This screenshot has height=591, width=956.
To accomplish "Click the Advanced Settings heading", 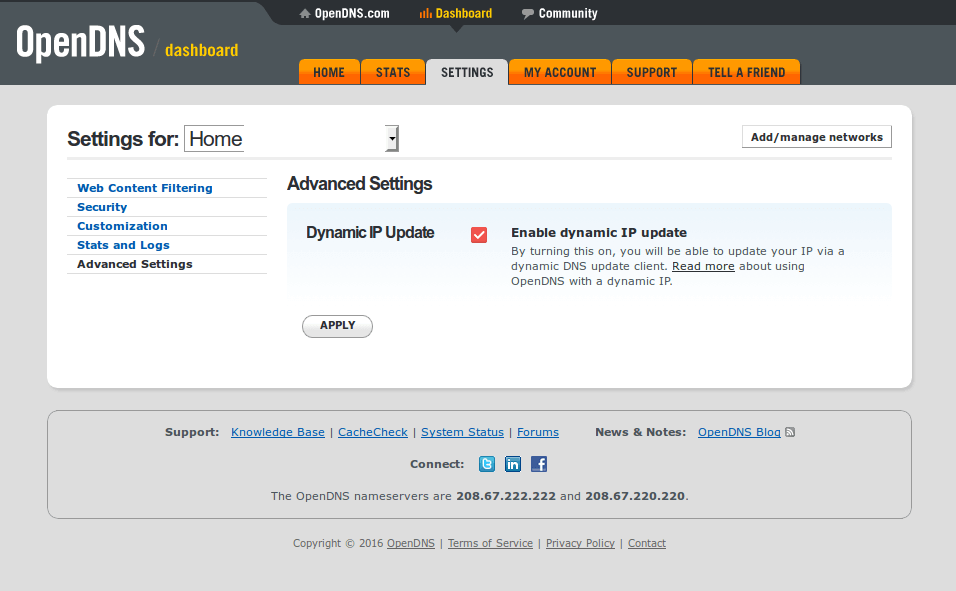I will pyautogui.click(x=360, y=184).
